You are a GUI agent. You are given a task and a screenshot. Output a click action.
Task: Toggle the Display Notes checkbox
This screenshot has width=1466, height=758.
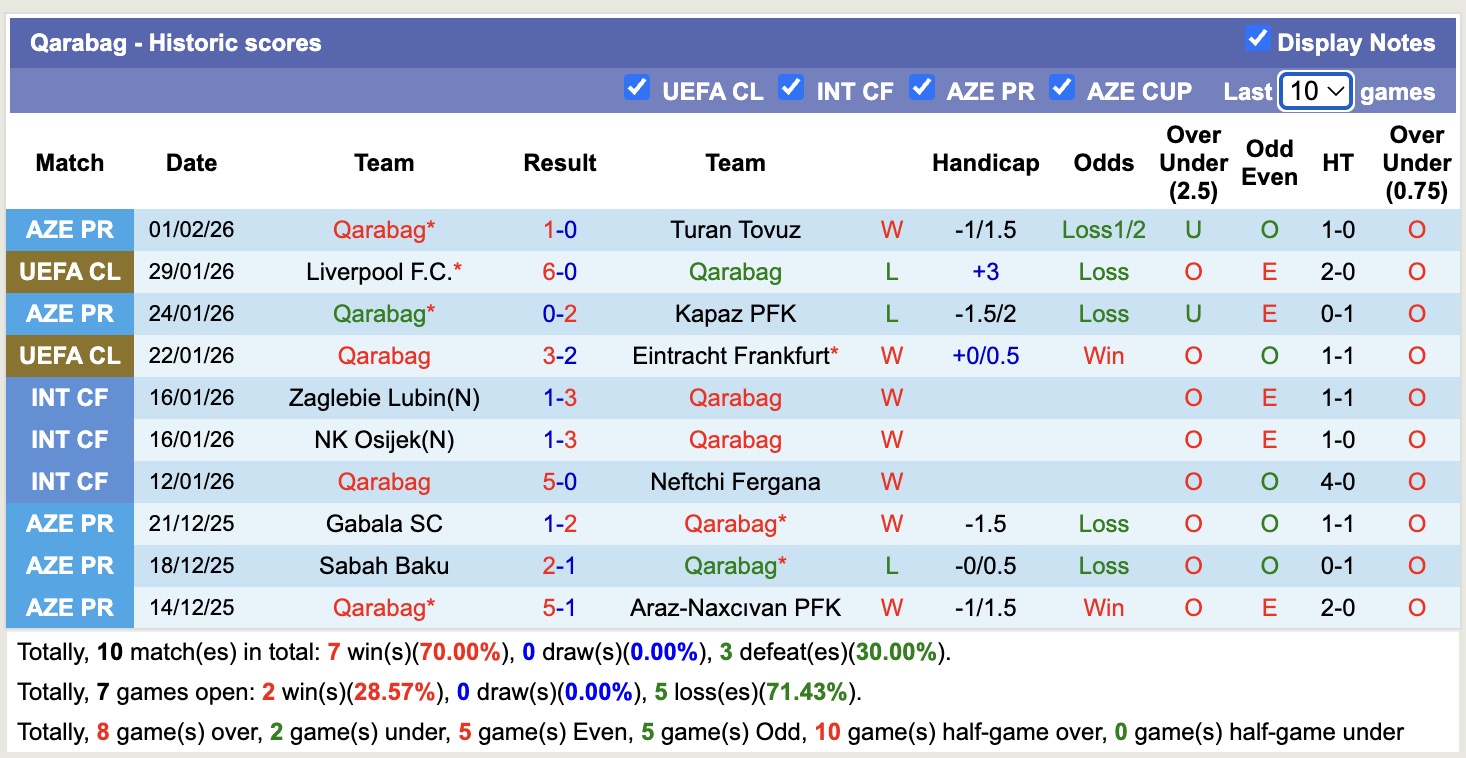1256,37
